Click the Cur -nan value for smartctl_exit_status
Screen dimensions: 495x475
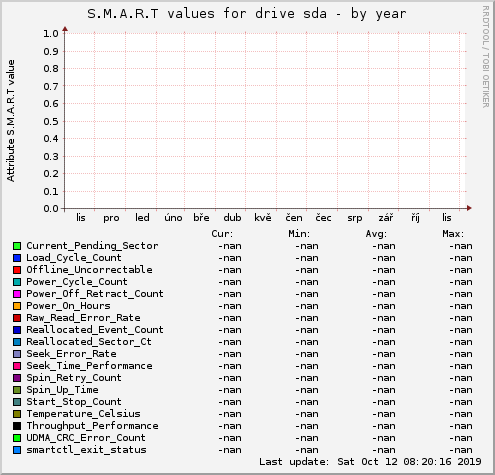[x=230, y=450]
